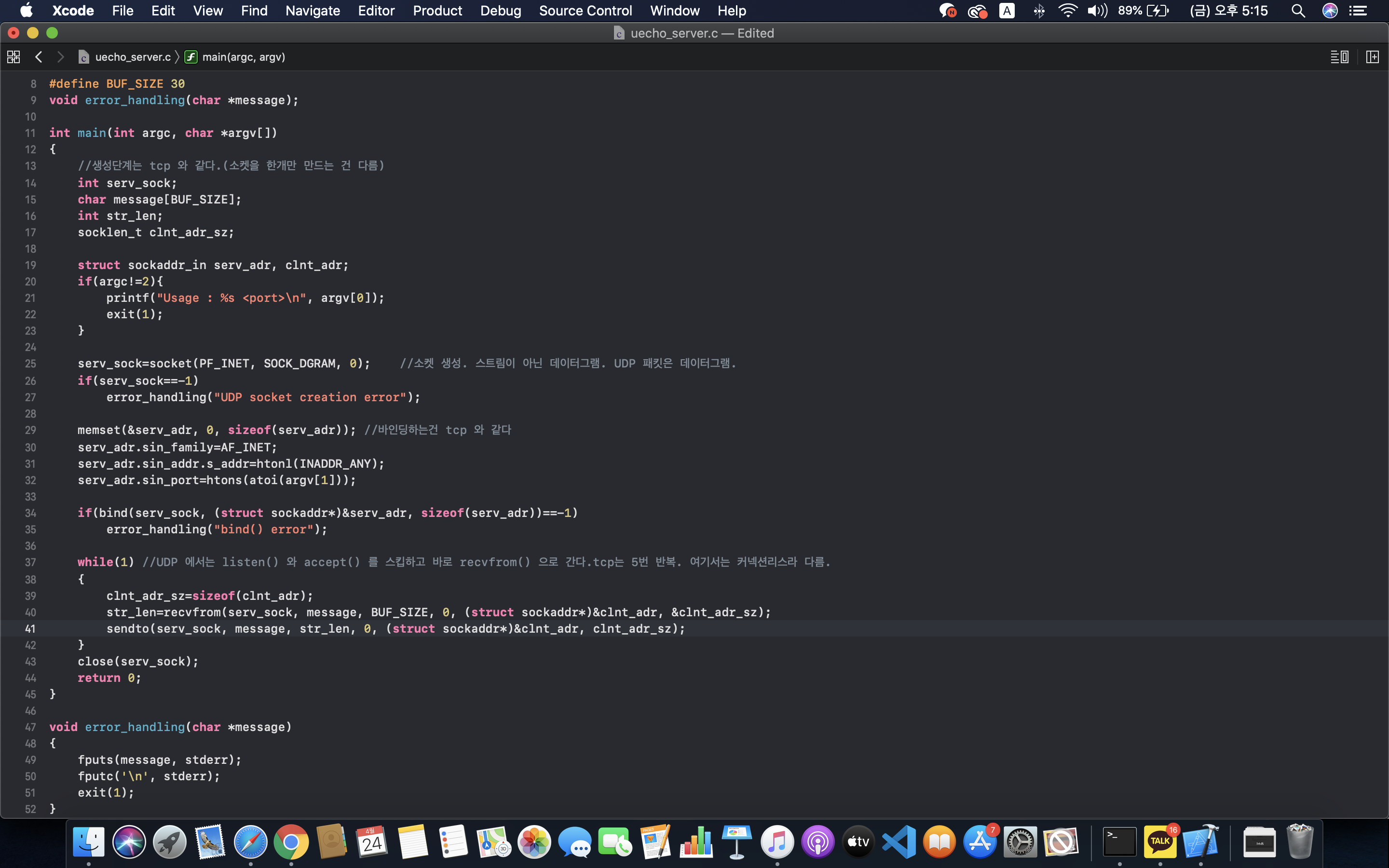Screen dimensions: 1389x868
Task: Open the editor options lines icon
Action: [1339, 57]
